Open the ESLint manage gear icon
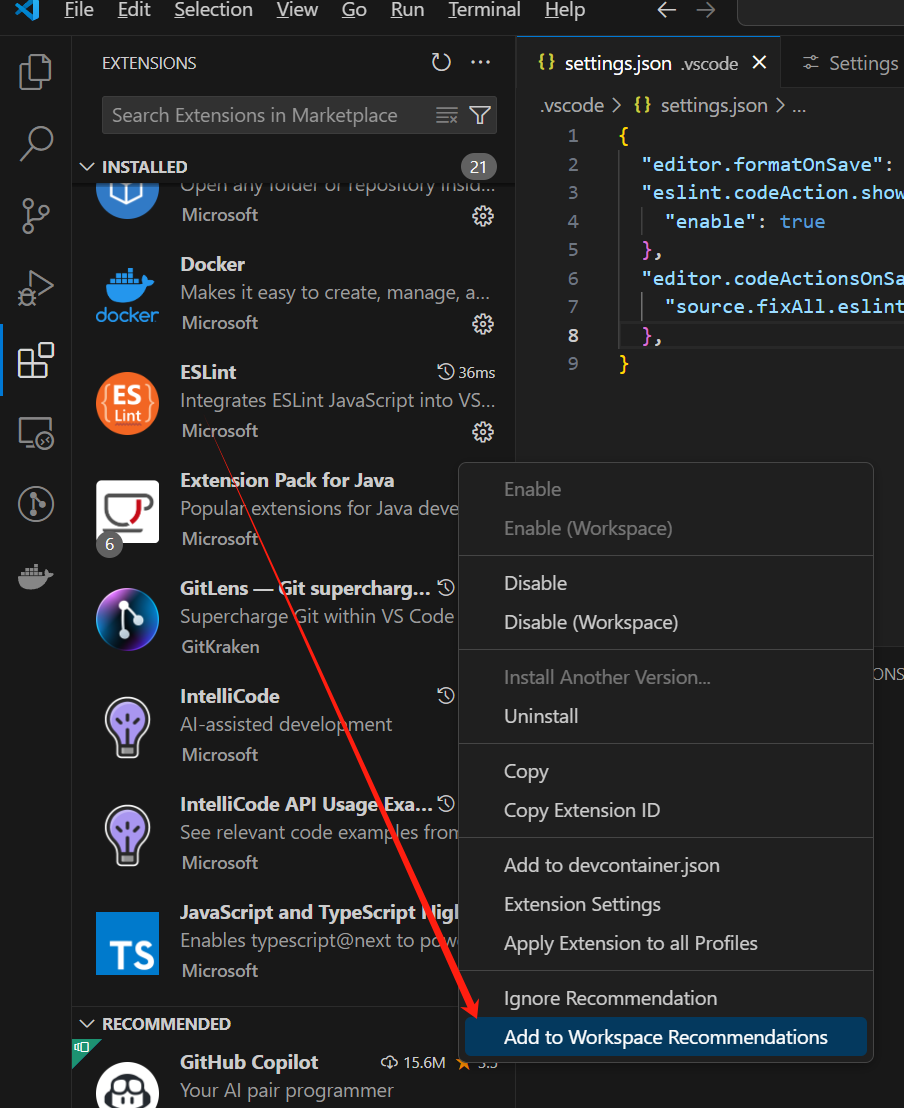904x1108 pixels. click(483, 431)
